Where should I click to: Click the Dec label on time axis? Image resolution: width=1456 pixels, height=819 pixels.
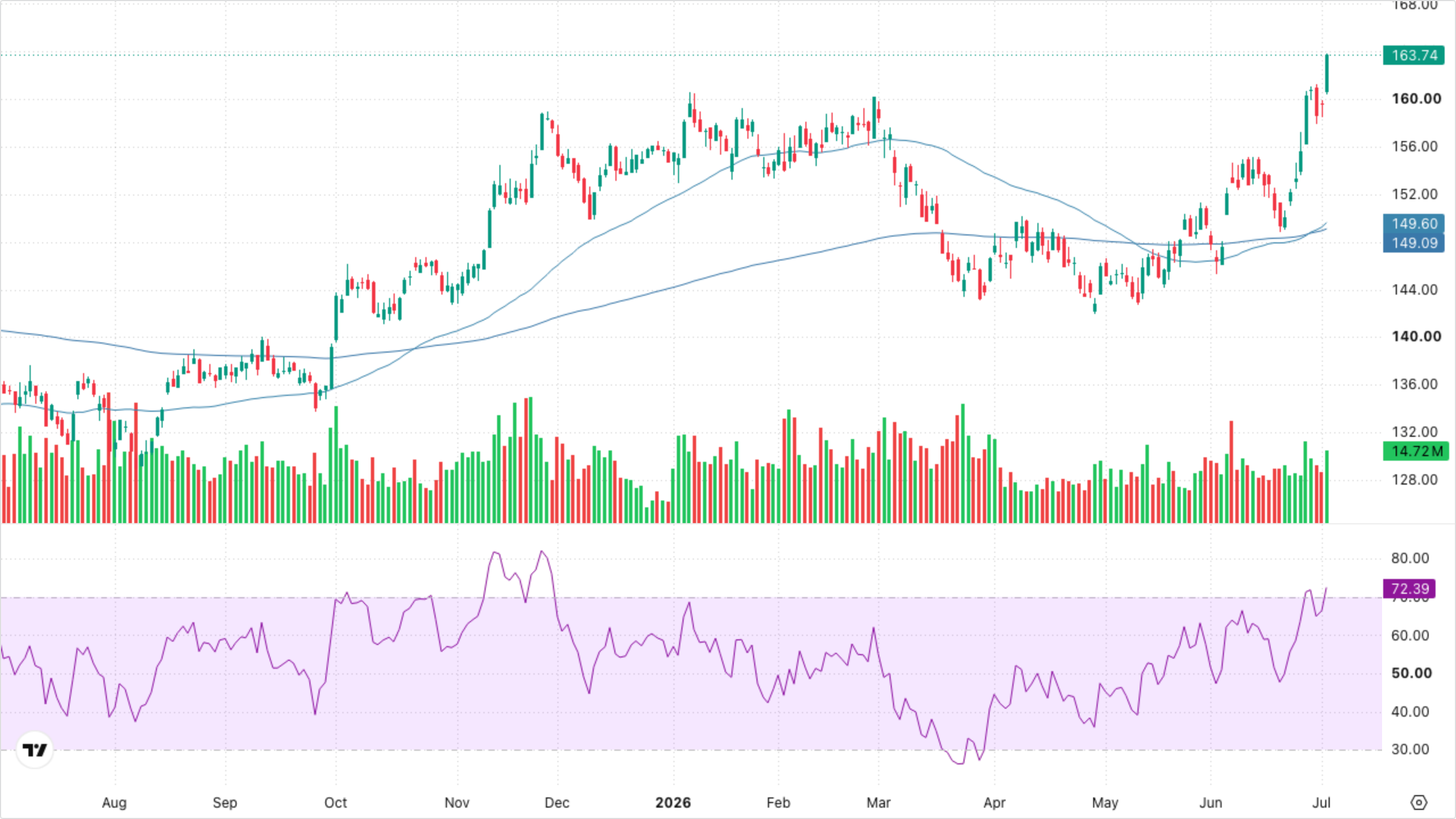[x=557, y=803]
